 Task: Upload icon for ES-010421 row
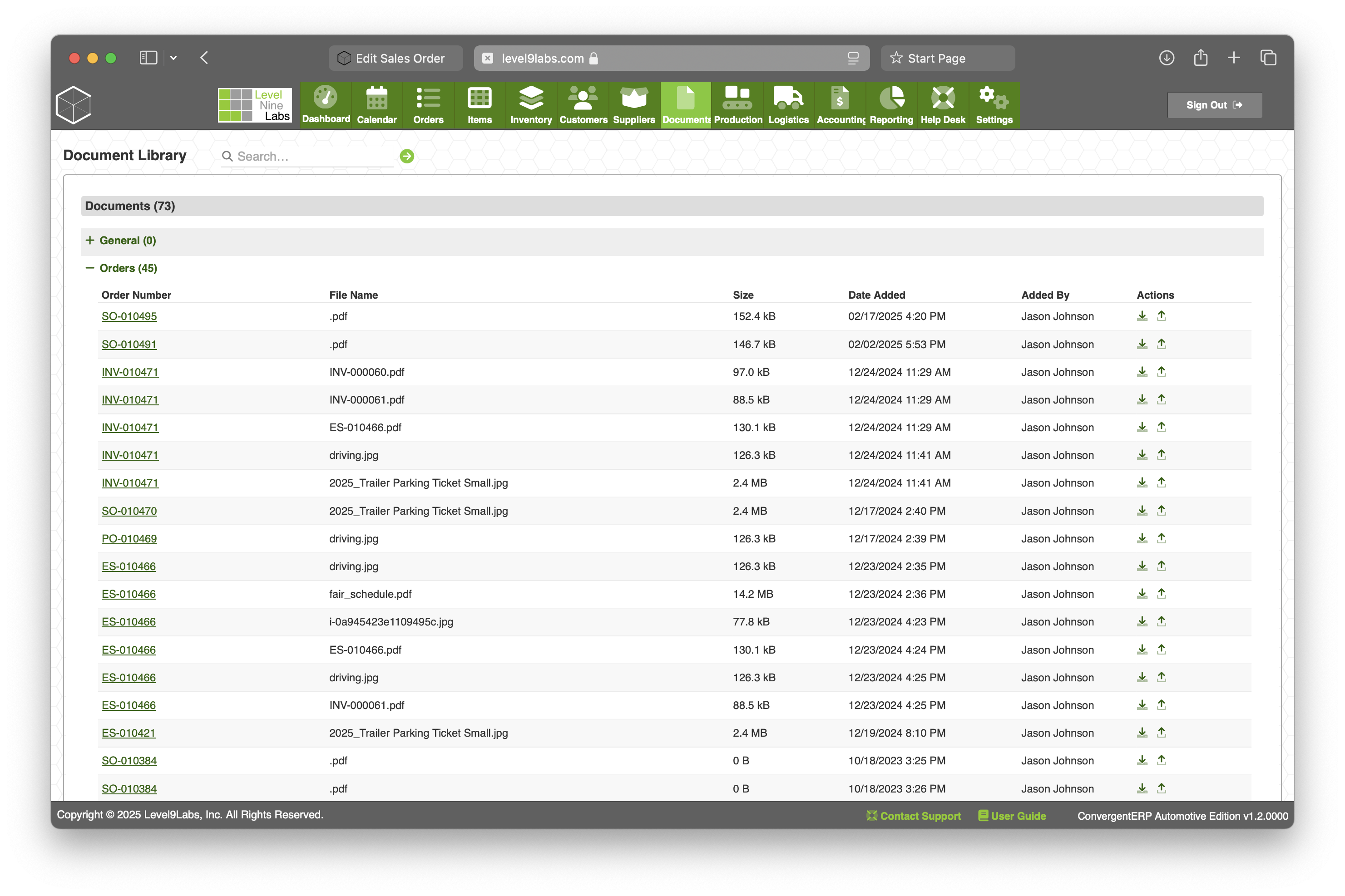click(1161, 733)
